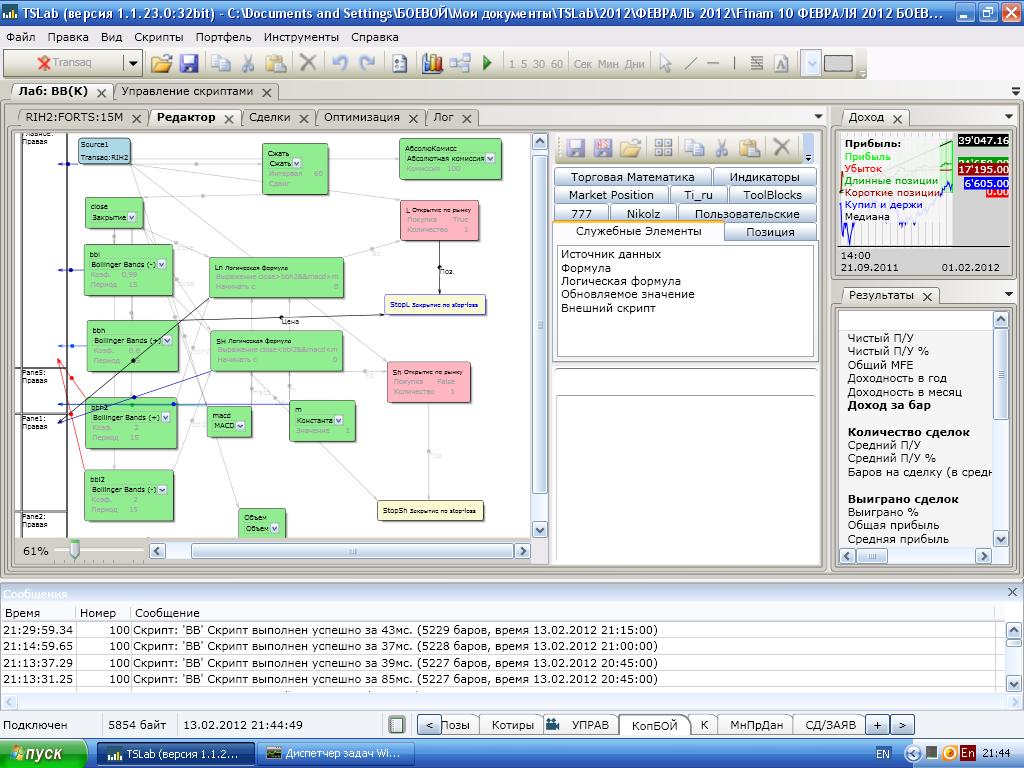Click the grid blocks icon in editor toolbar
Viewport: 1024px width, 768px height.
coord(663,148)
